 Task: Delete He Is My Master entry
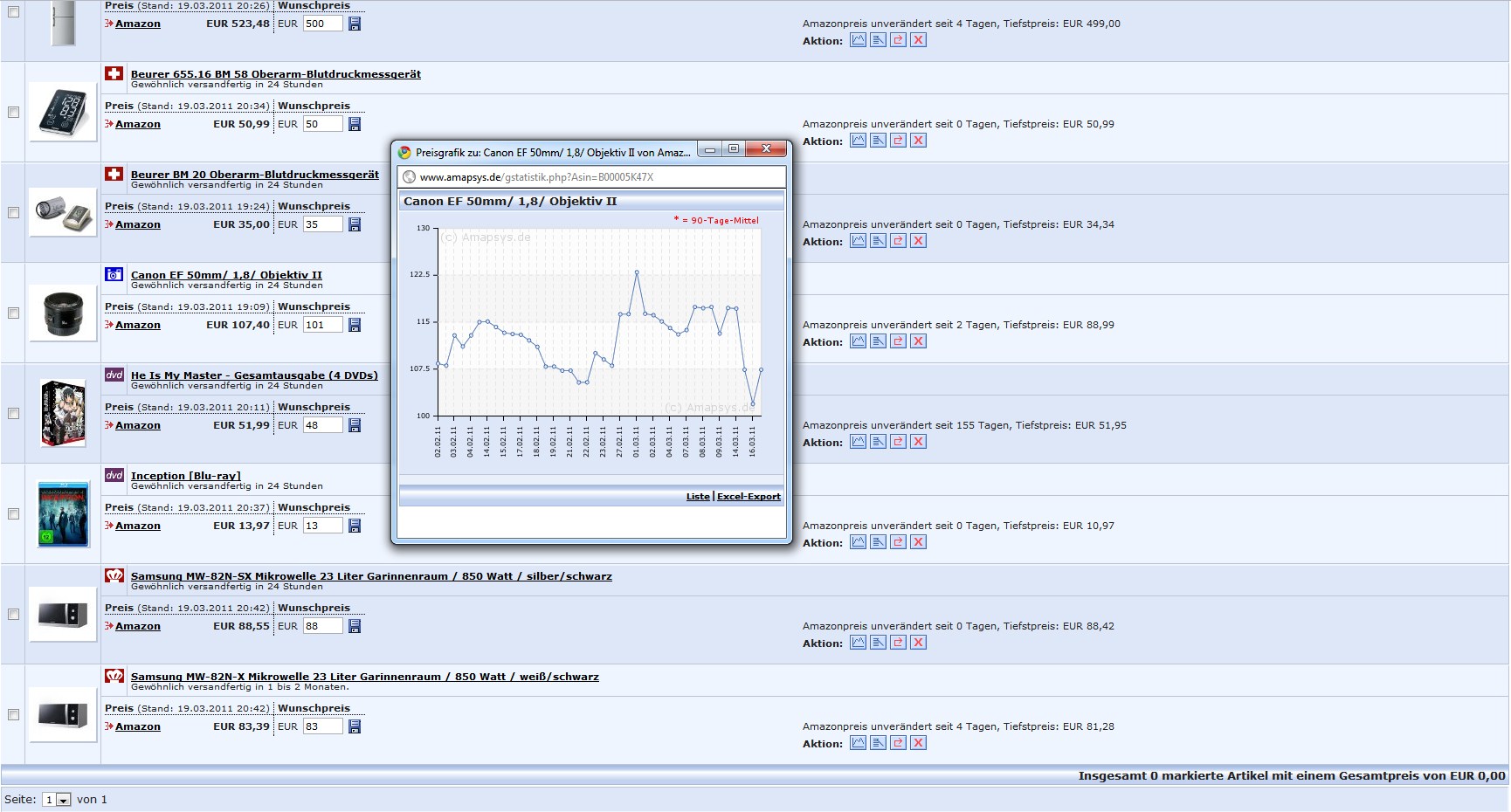tap(918, 442)
